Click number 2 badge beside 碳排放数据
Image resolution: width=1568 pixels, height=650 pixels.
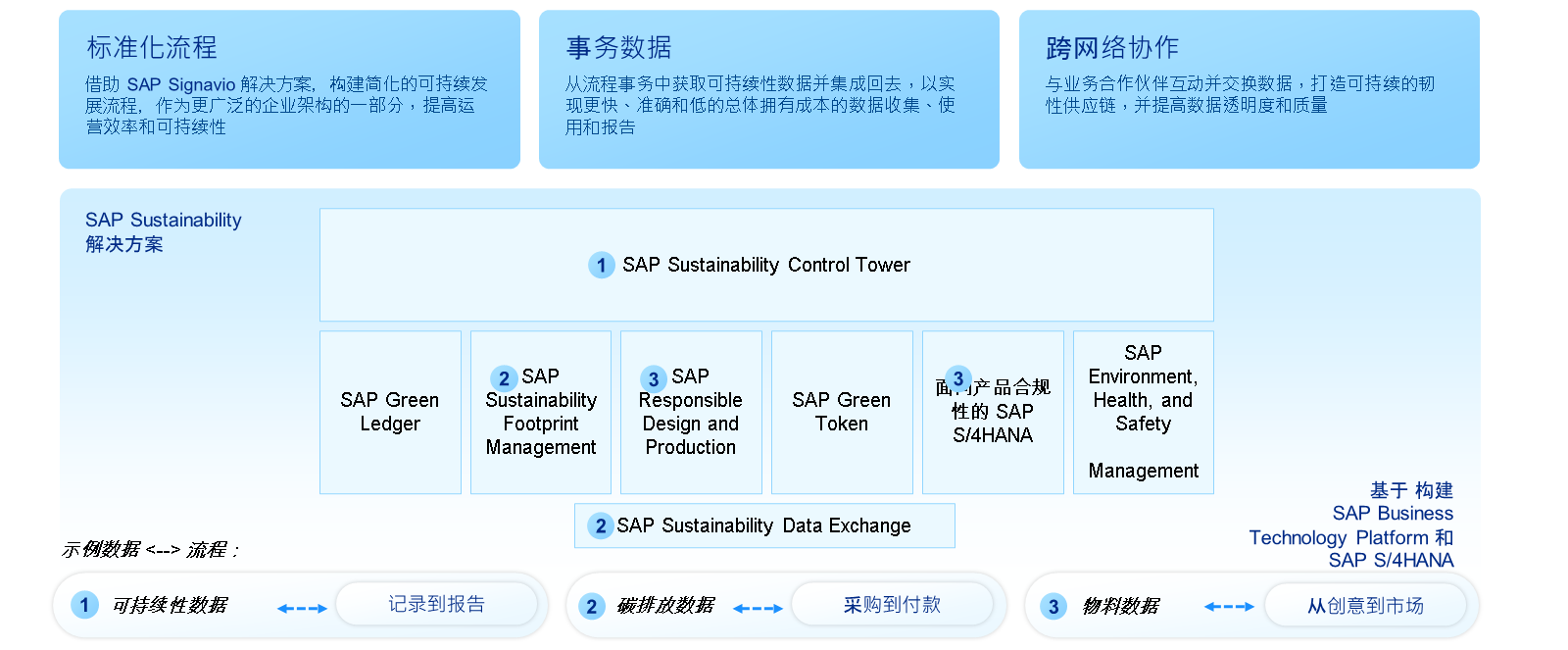pos(591,606)
